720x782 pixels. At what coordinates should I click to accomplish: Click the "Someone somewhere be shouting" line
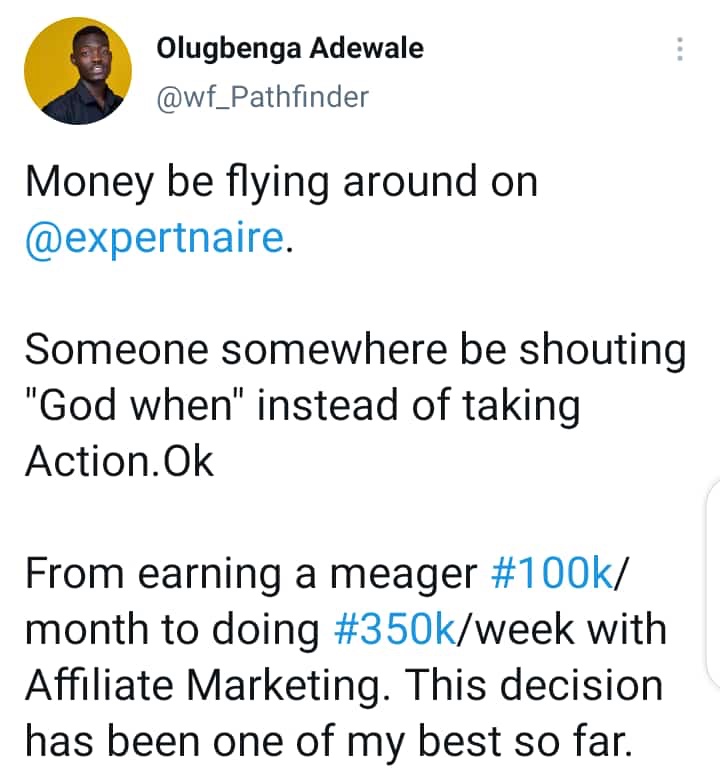[x=355, y=351]
